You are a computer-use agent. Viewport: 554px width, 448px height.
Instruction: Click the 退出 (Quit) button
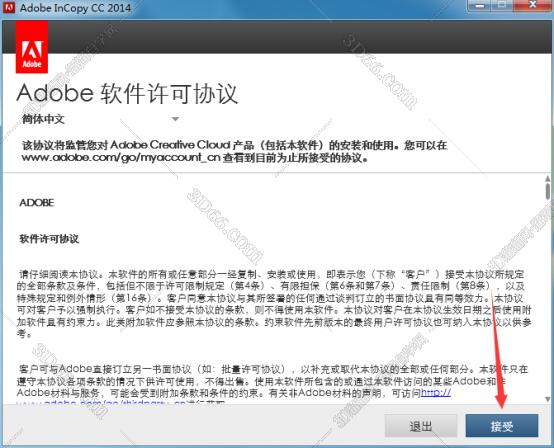[x=420, y=426]
